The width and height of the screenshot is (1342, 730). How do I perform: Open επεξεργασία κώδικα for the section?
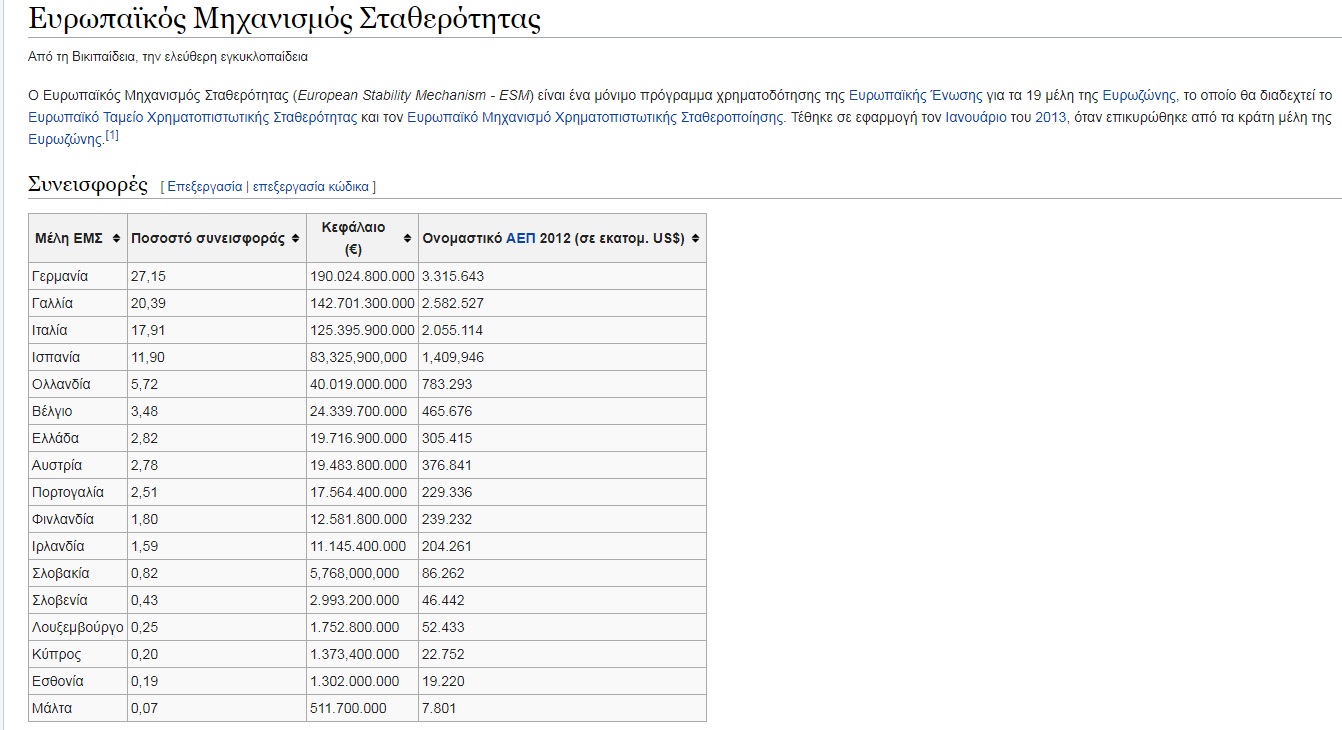(x=310, y=186)
